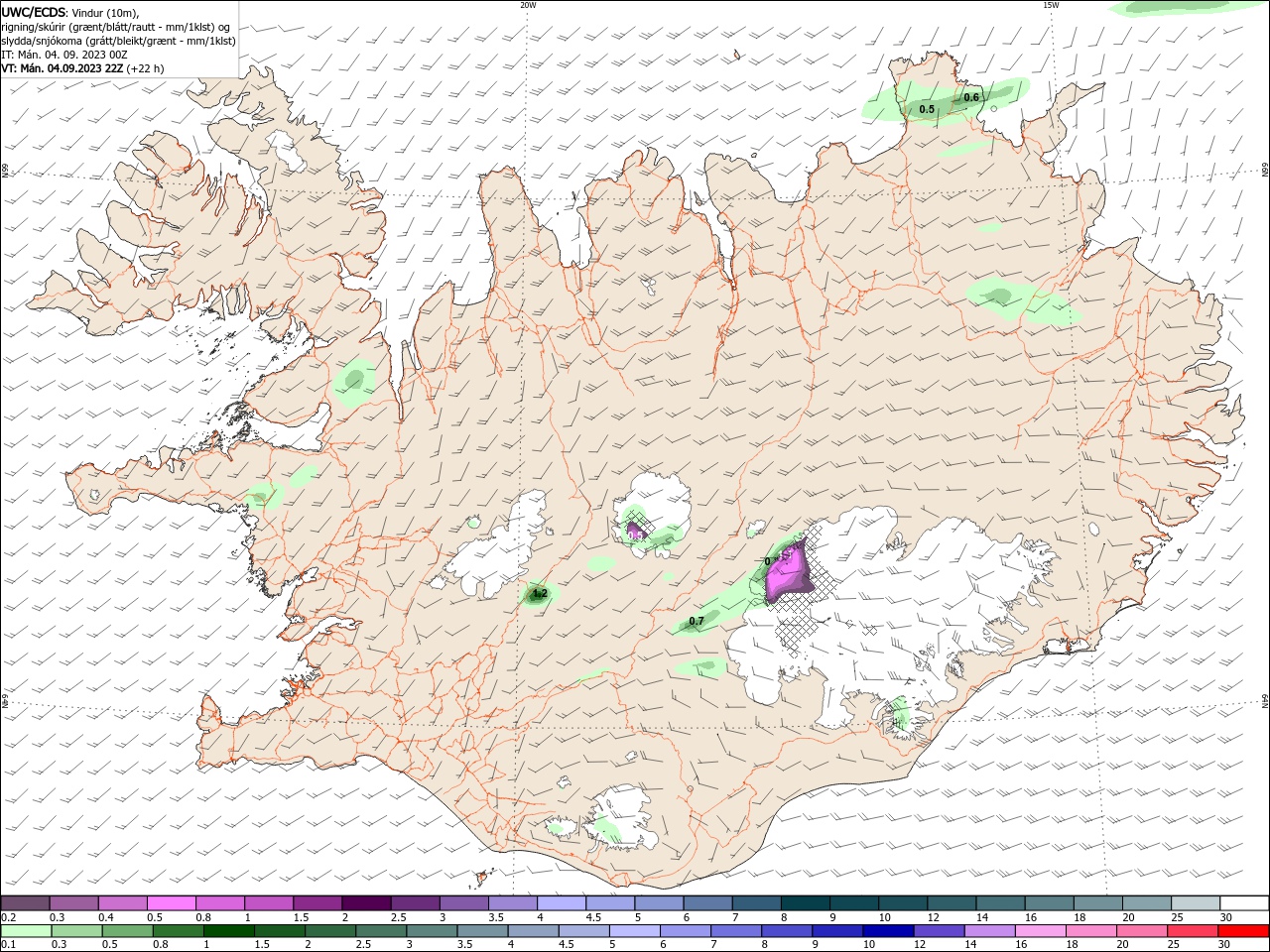
Task: Pick upper legend swatch between 18 and 20
Action: [x=1097, y=903]
